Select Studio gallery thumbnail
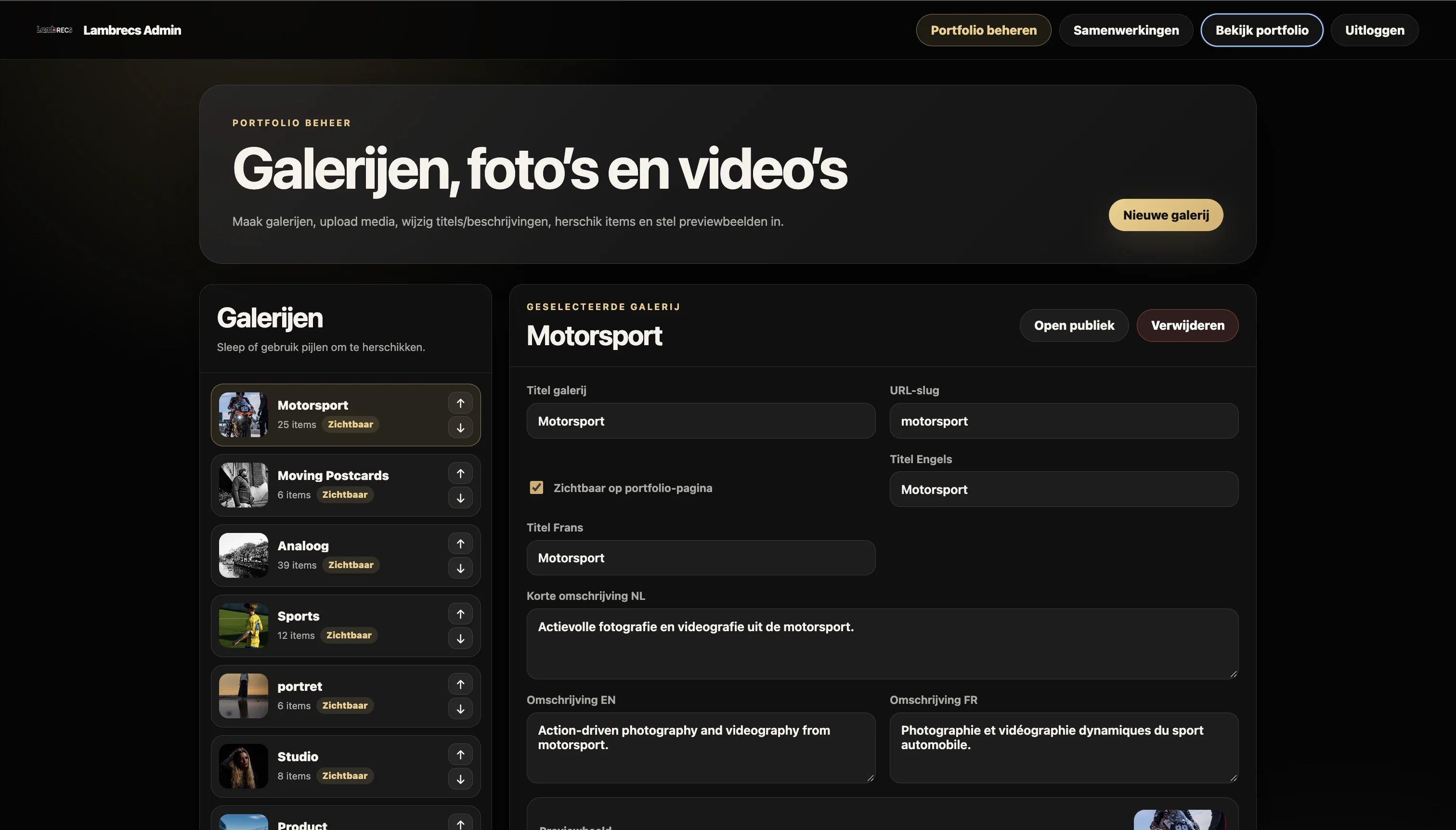The width and height of the screenshot is (1456, 830). (244, 766)
